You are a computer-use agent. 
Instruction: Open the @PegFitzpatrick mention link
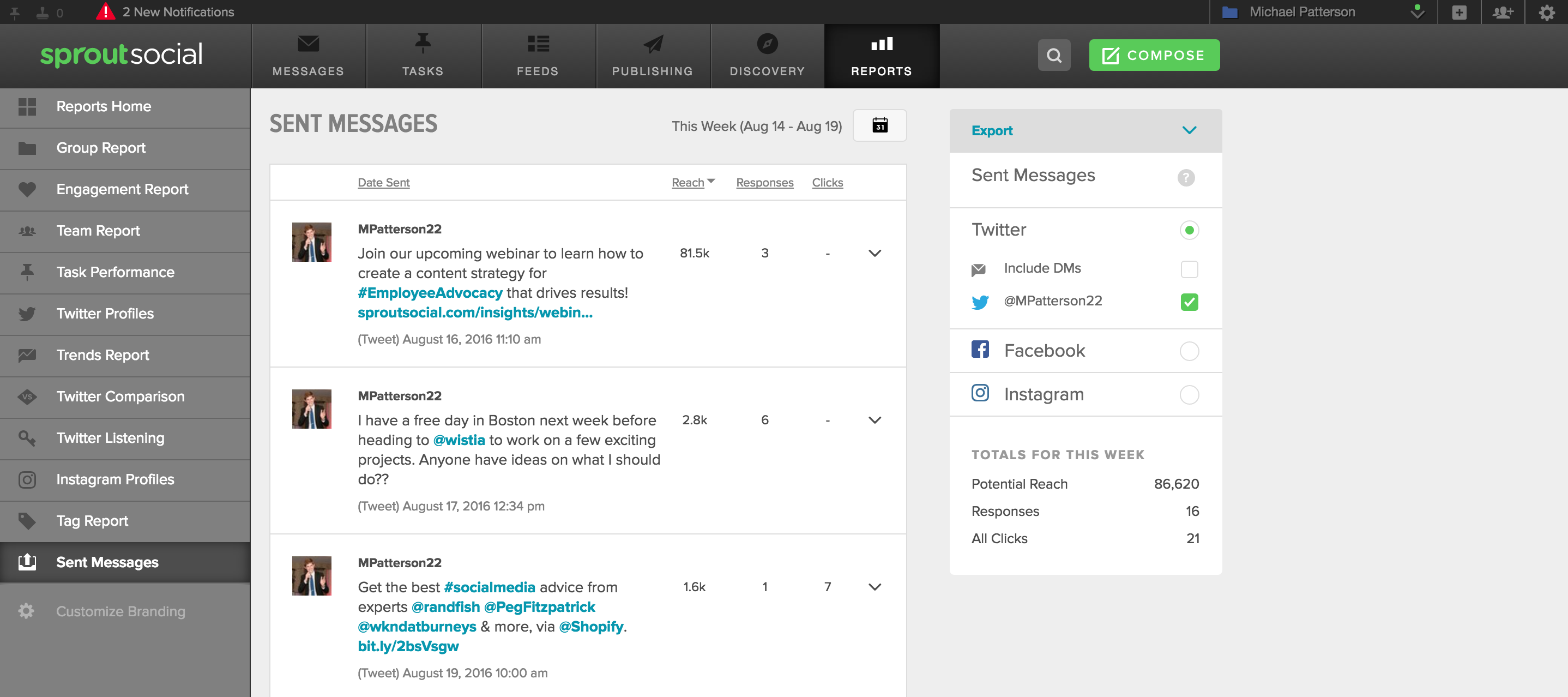539,607
